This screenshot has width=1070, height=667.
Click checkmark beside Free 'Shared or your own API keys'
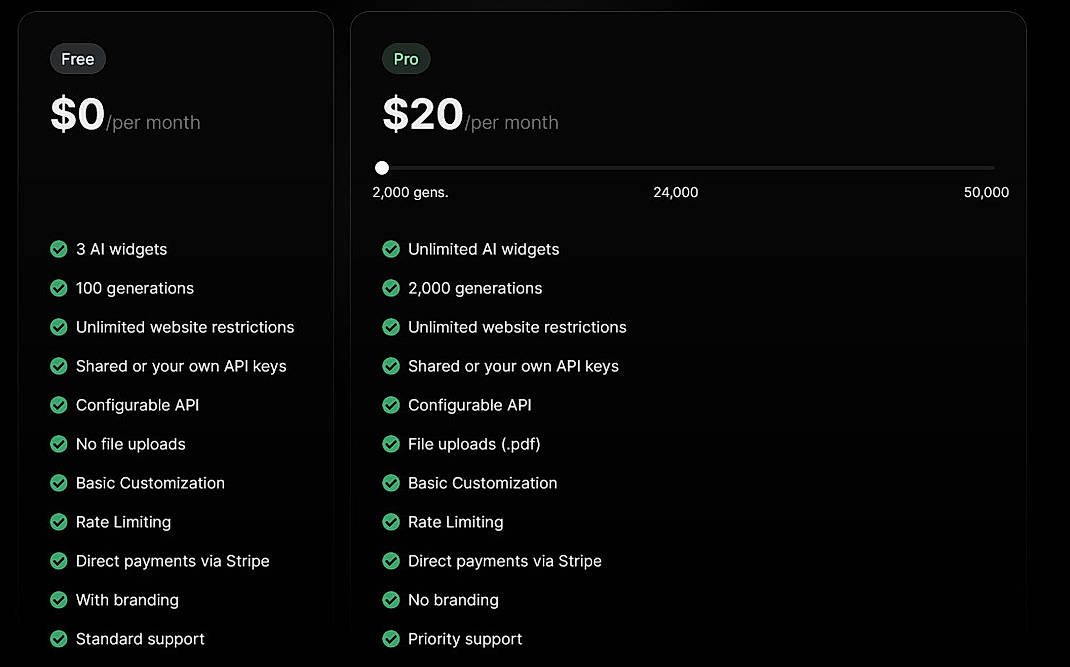coord(59,366)
